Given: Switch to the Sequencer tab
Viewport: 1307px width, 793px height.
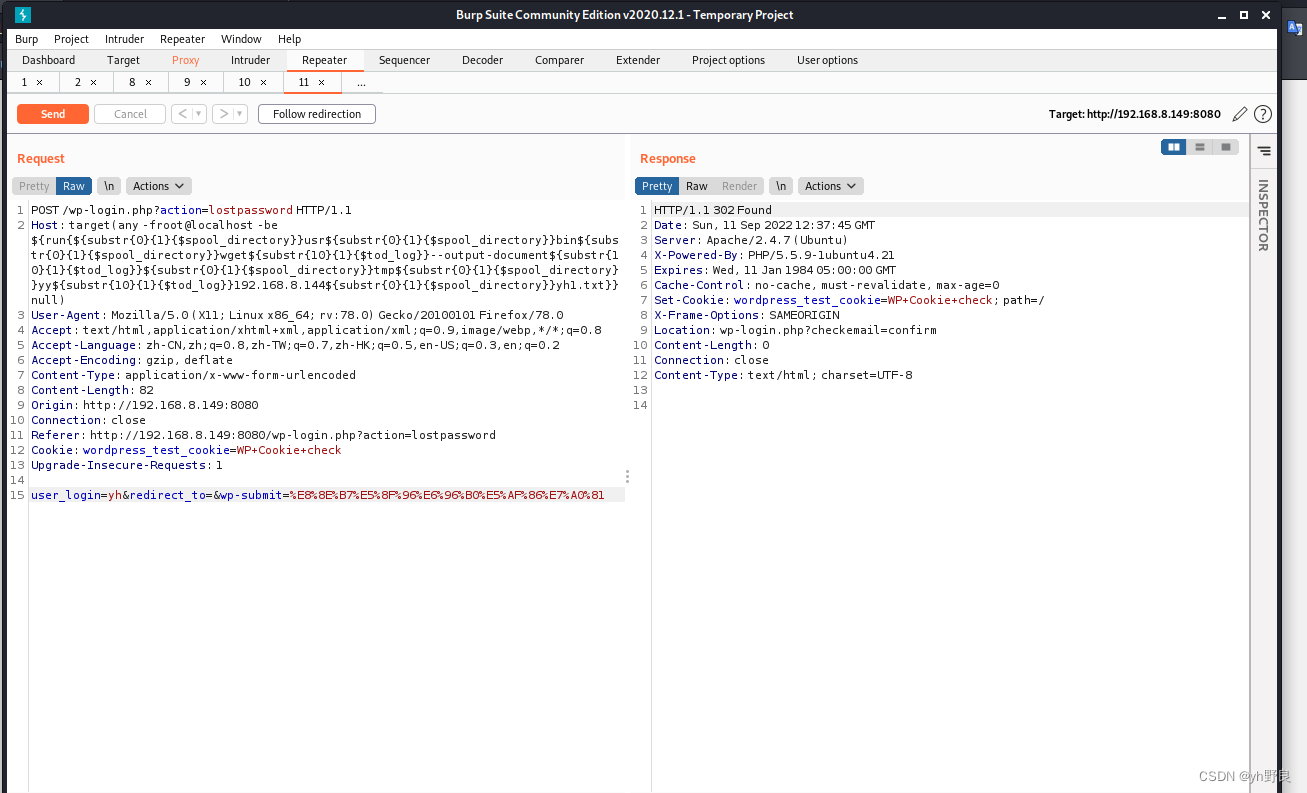Looking at the screenshot, I should point(404,60).
